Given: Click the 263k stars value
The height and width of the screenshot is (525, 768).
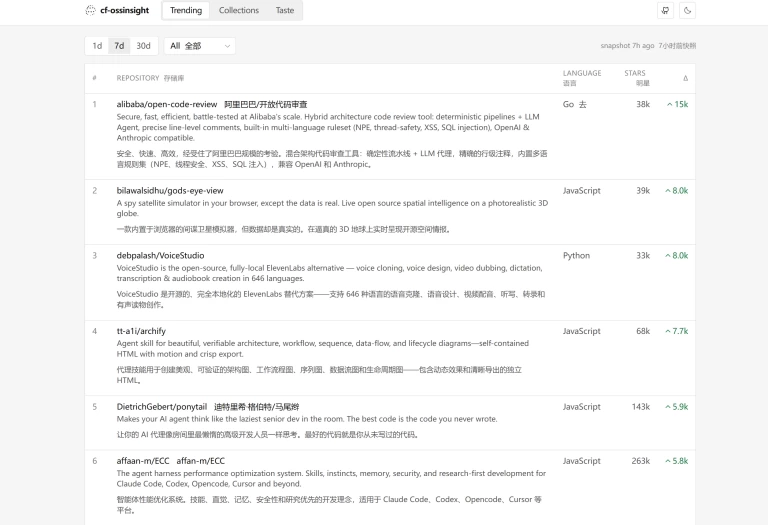Looking at the screenshot, I should point(641,461).
